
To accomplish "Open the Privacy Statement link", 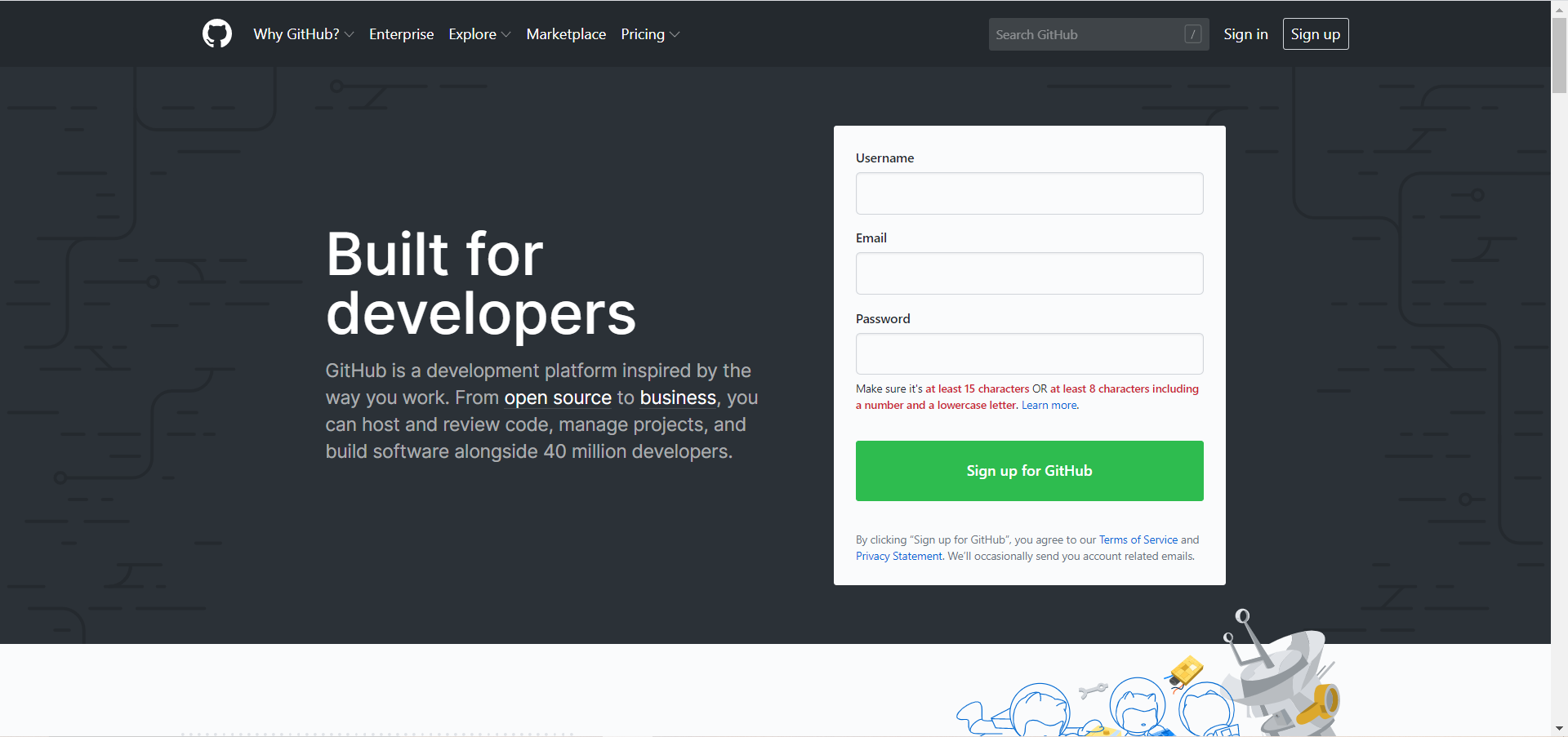I will pyautogui.click(x=899, y=557).
